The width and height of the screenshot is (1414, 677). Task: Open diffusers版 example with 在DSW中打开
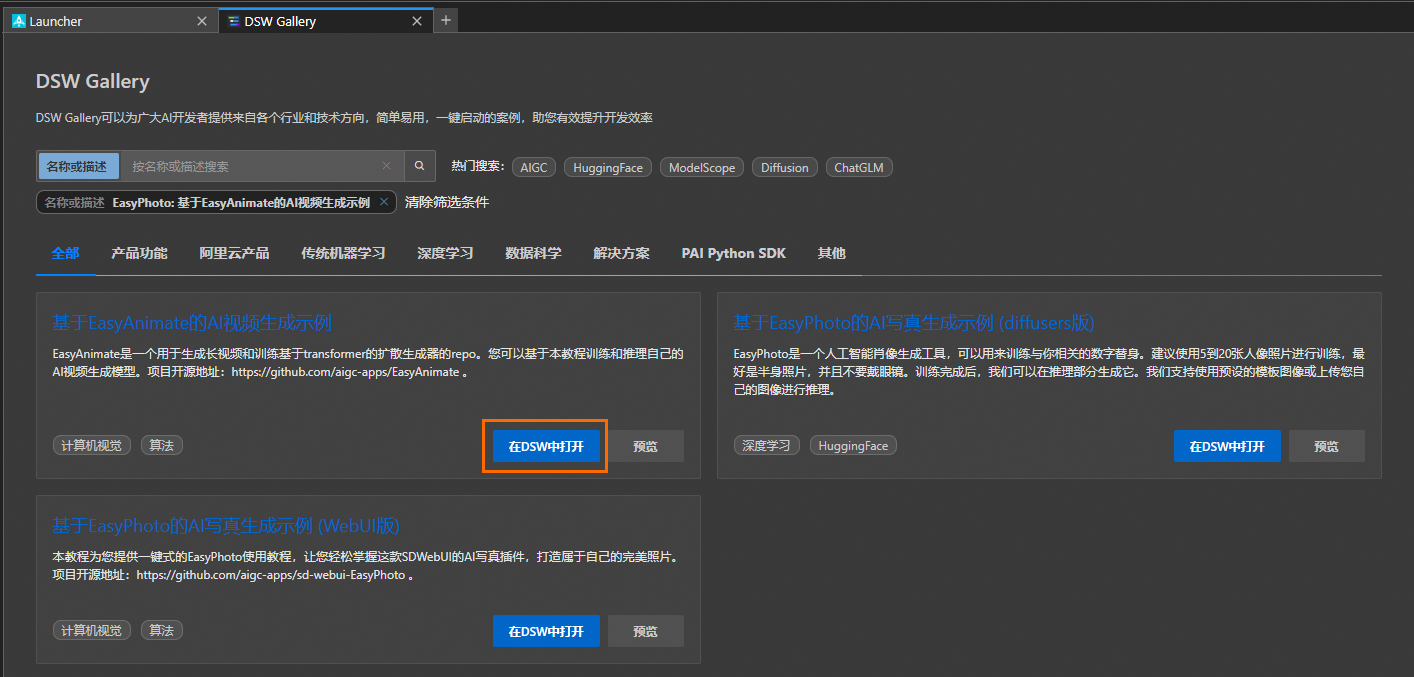click(x=1227, y=446)
